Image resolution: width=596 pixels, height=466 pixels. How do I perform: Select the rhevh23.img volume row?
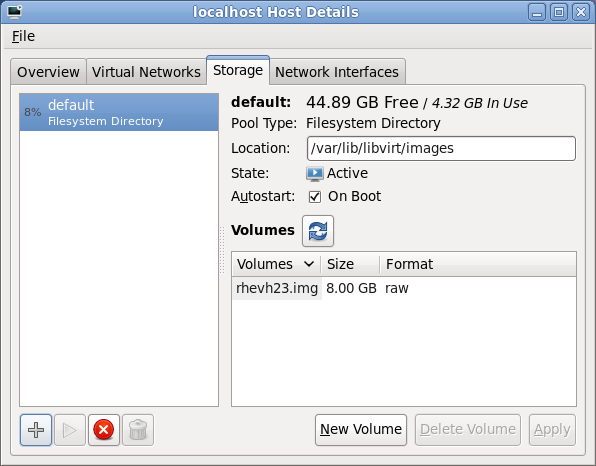(404, 288)
